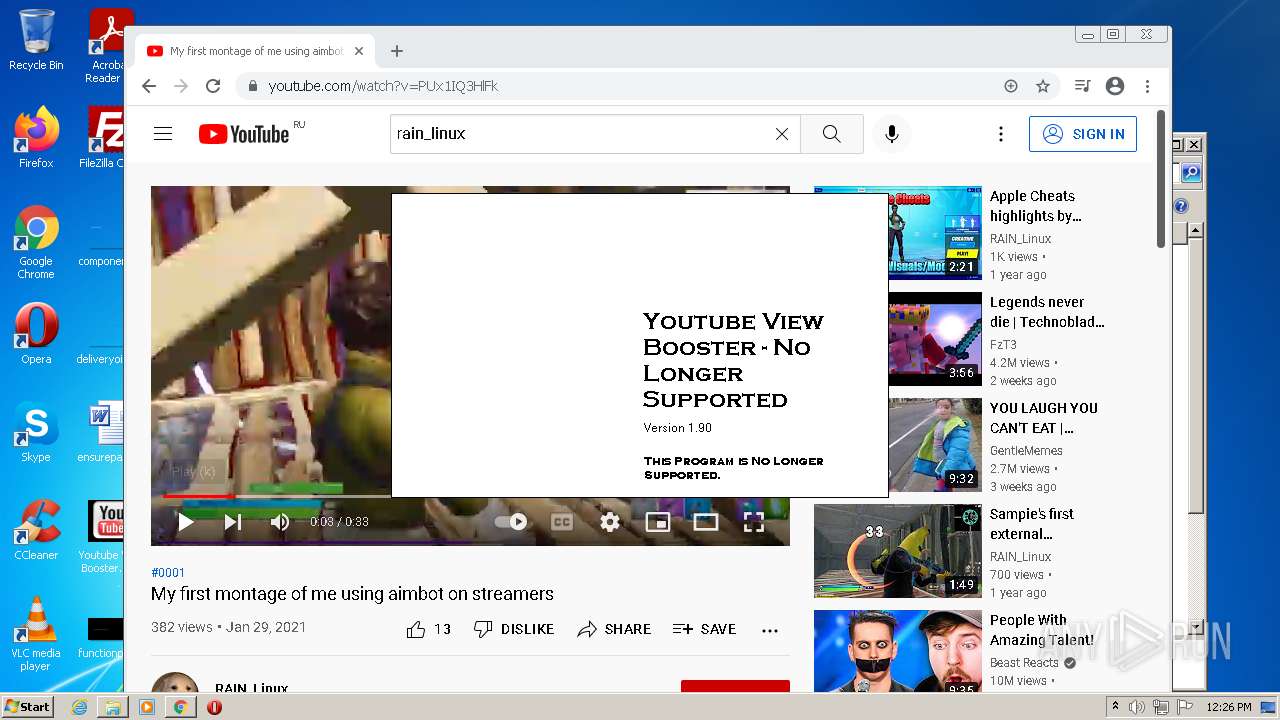This screenshot has width=1280, height=720.
Task: Open Internet Explorer from taskbar
Action: 79,707
